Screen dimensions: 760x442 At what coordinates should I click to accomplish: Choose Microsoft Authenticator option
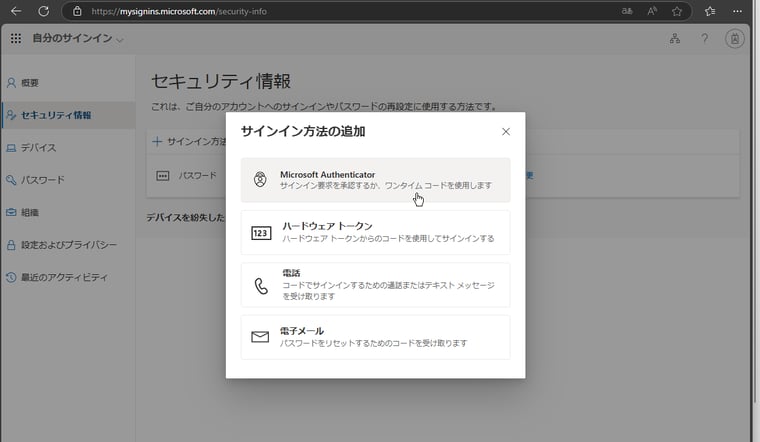pos(375,180)
